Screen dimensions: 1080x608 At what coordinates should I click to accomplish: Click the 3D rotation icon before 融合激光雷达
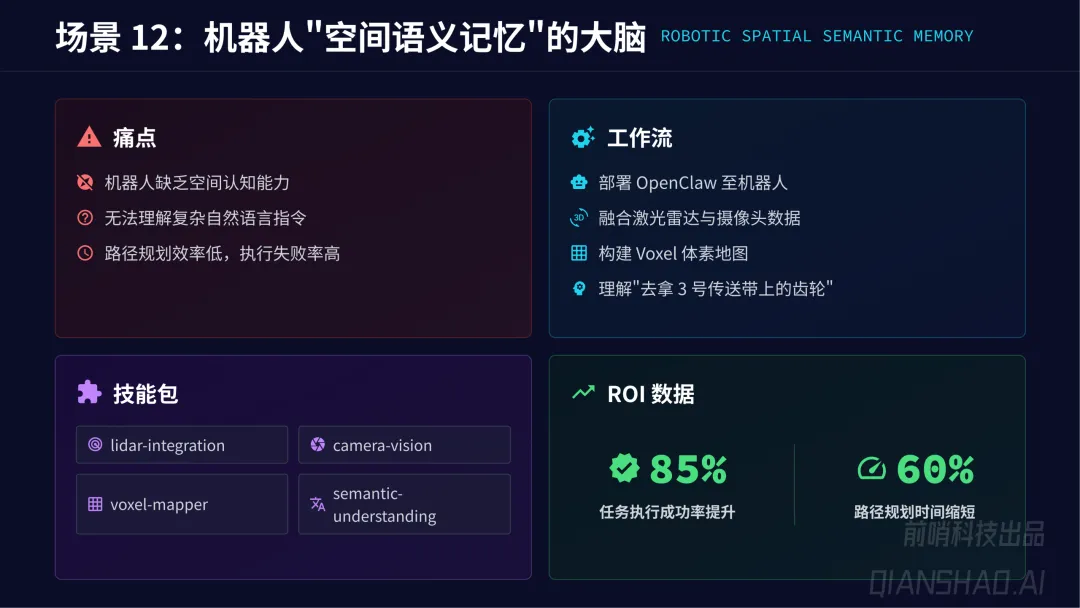coord(579,218)
